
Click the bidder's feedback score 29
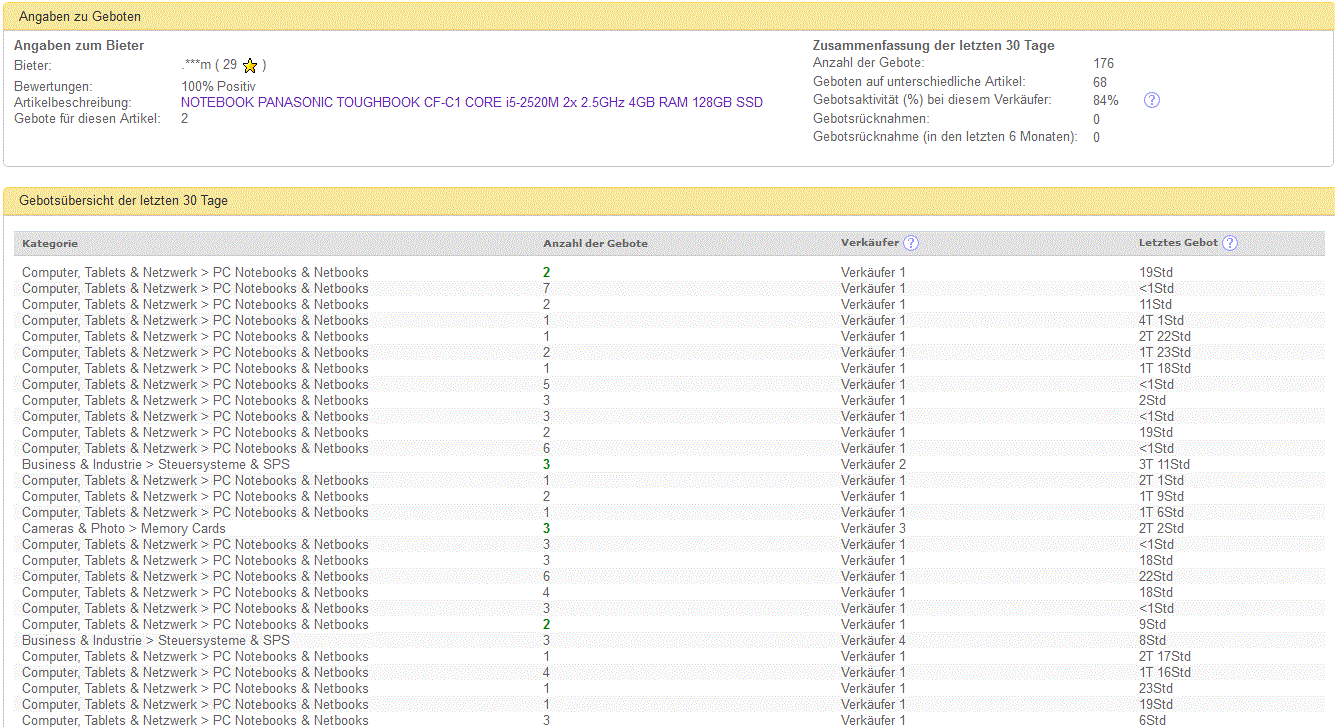(x=230, y=65)
